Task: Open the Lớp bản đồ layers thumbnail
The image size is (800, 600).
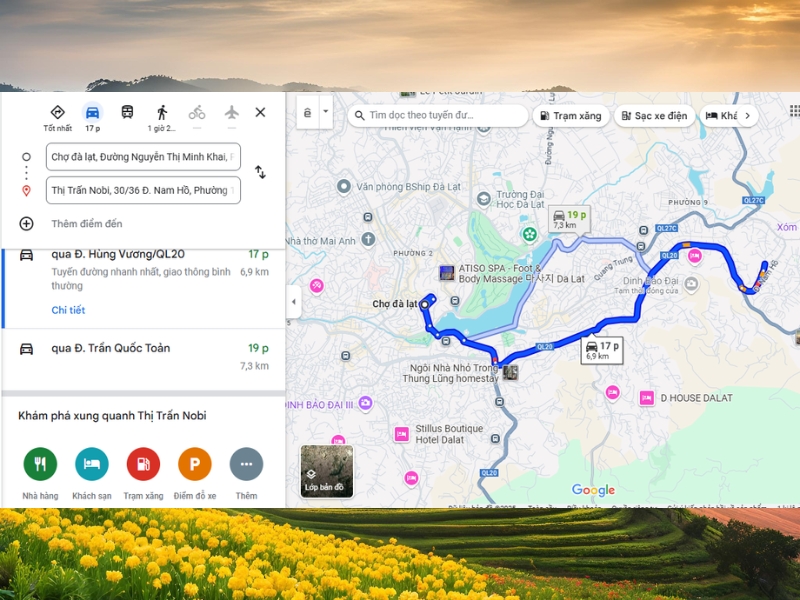Action: tap(327, 470)
